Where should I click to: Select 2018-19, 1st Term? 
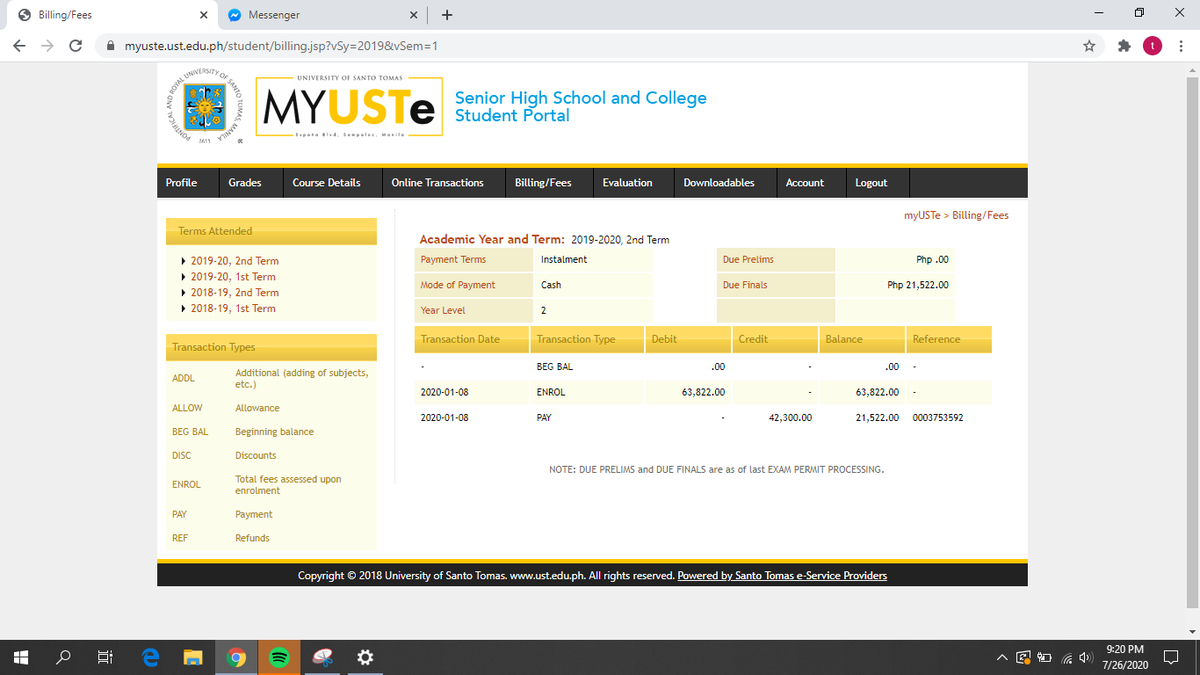click(233, 309)
